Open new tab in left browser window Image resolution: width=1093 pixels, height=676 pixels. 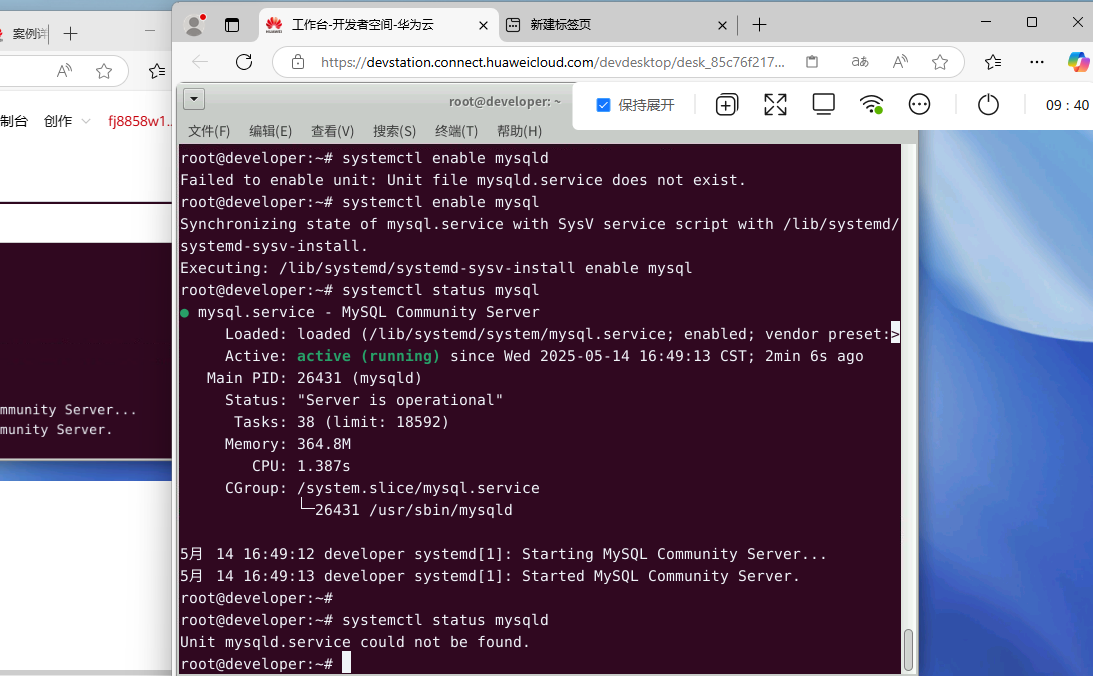70,33
